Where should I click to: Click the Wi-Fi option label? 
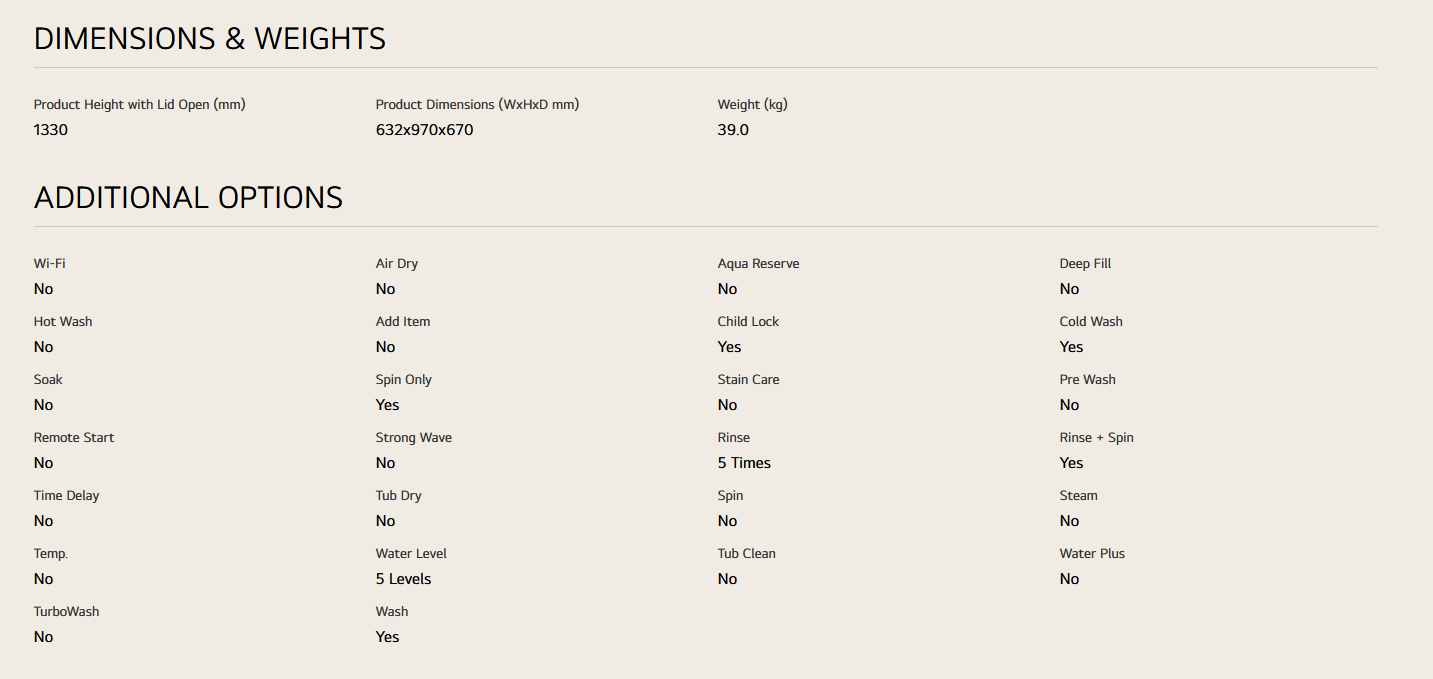tap(49, 264)
